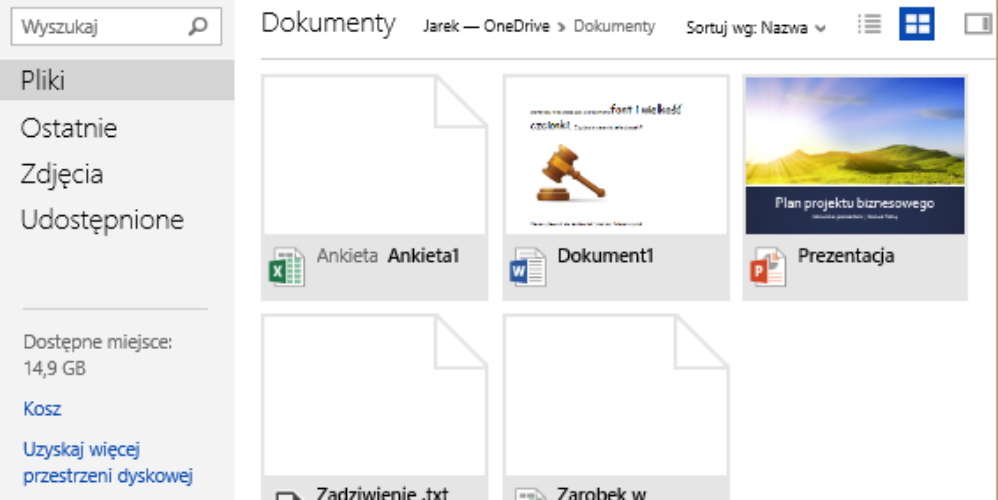Click the Zarobek w file name
Screen dimensions: 998x500
[601, 493]
